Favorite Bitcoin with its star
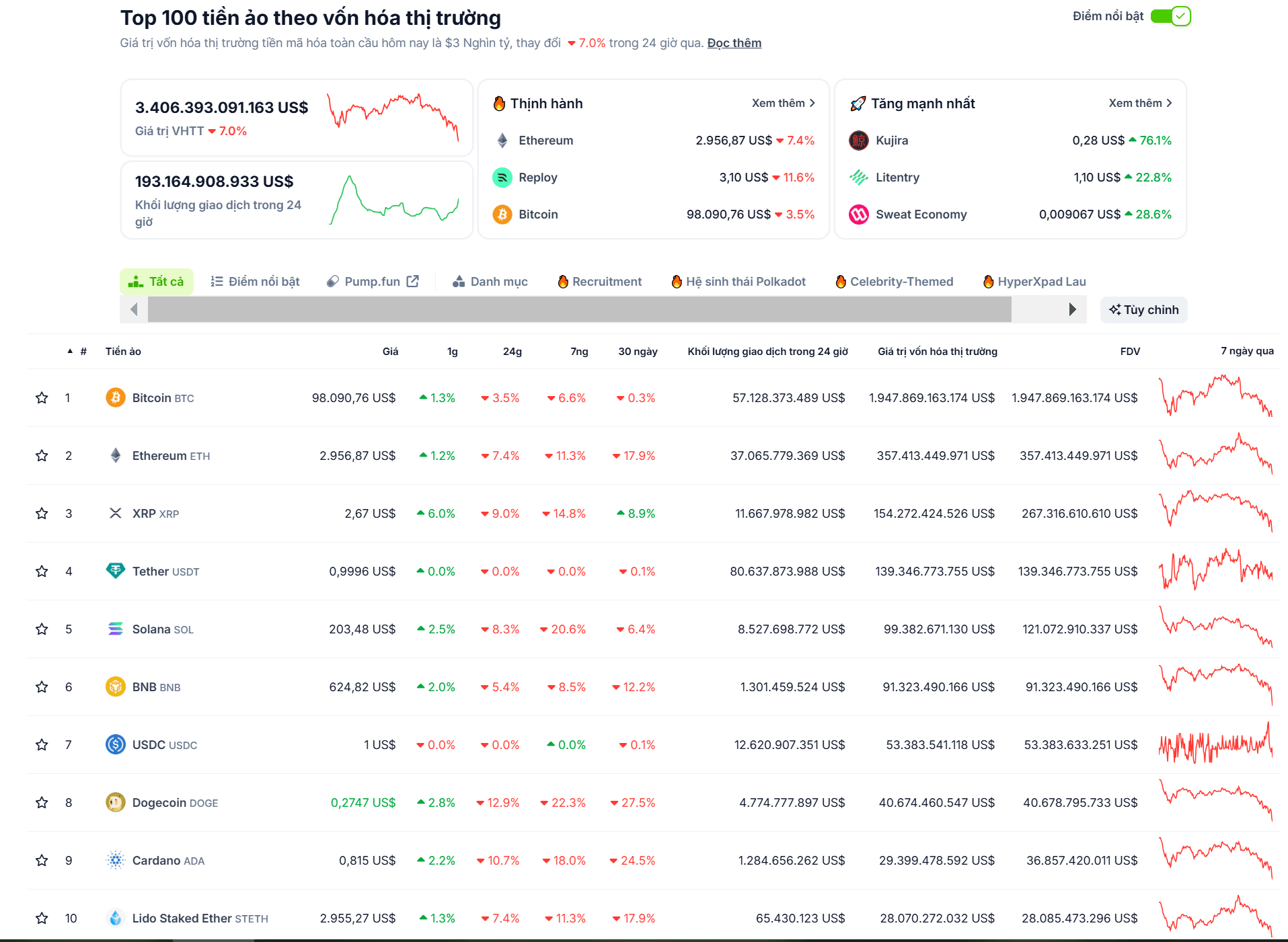The image size is (1288, 942). tap(42, 397)
